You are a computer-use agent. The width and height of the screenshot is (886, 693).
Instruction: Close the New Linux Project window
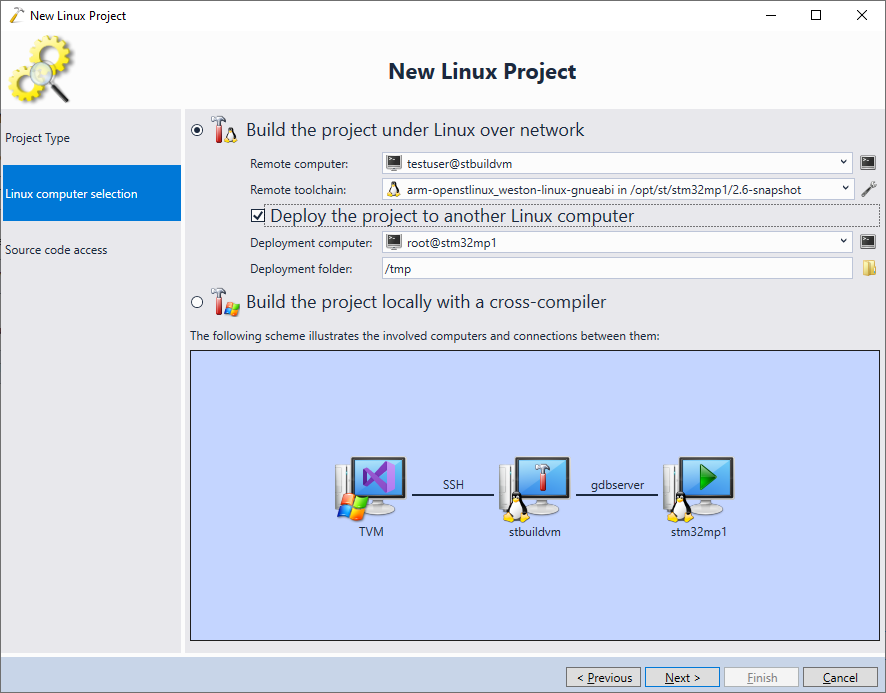pos(862,15)
